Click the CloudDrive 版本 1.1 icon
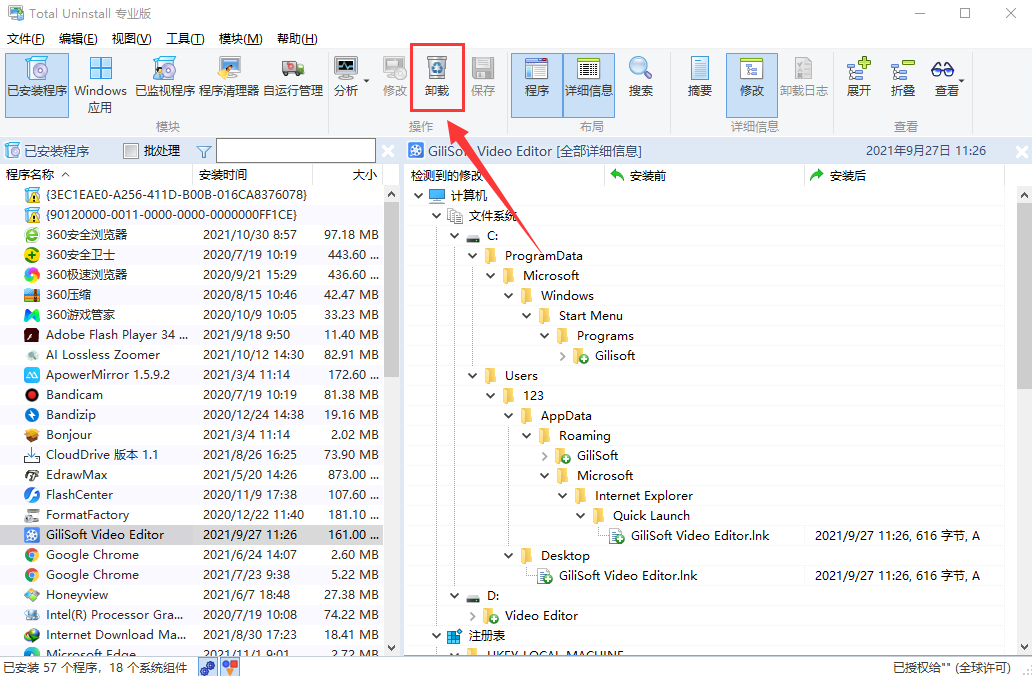 (x=32, y=455)
